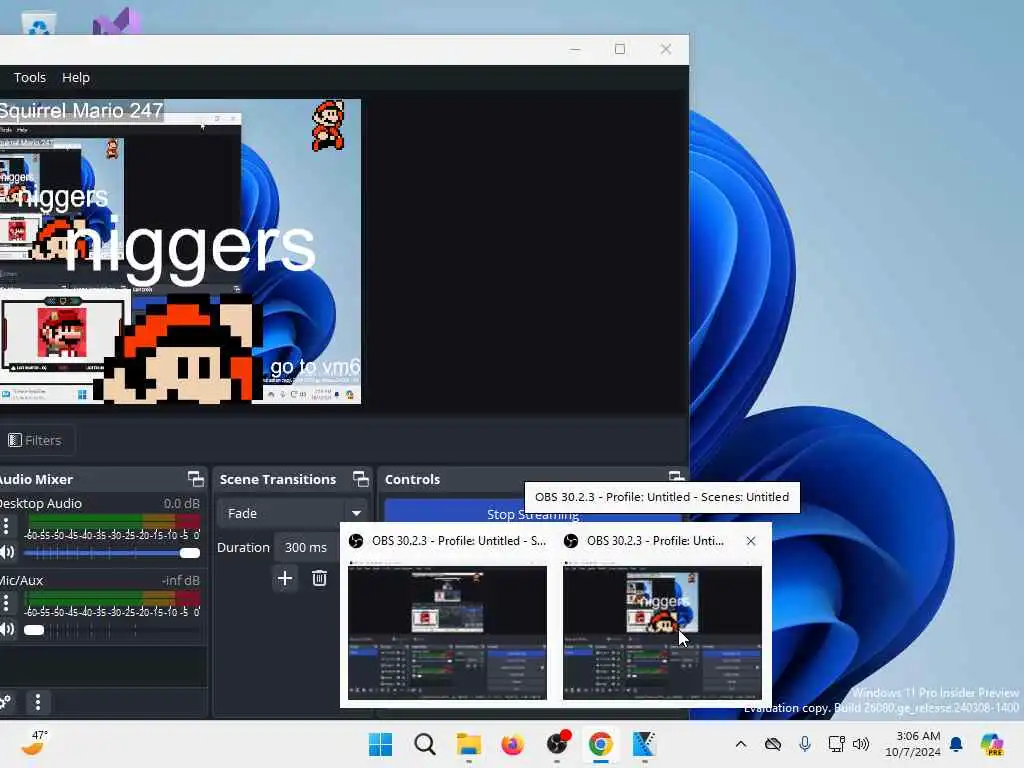
Task: Open notifications bell icon
Action: (956, 744)
